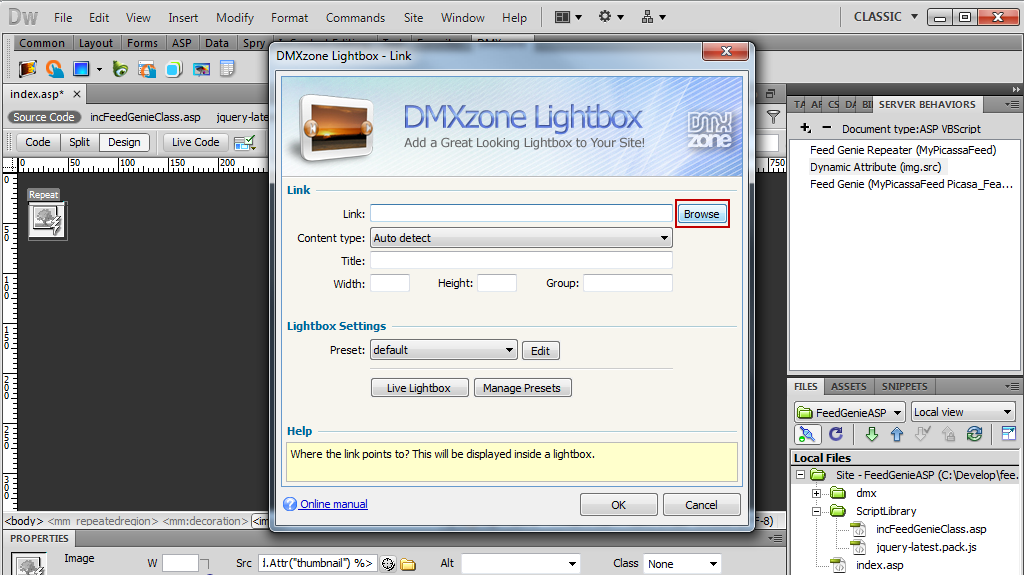Collapse the Site - FeedGenieASP root node

pyautogui.click(x=800, y=475)
